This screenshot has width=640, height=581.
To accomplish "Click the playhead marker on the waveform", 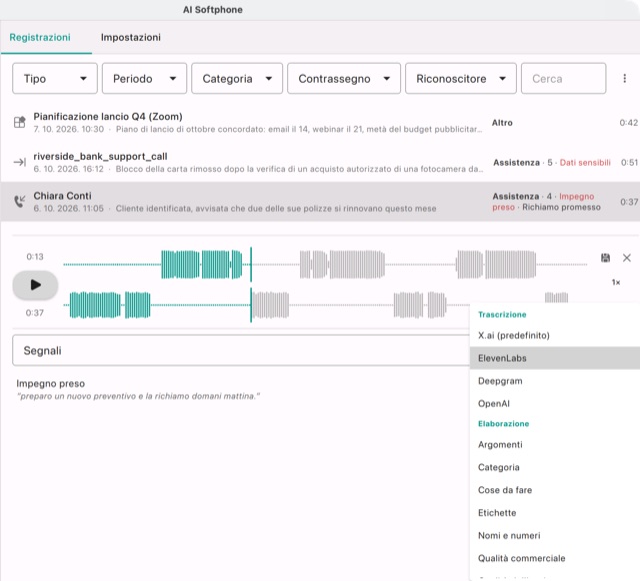I will [251, 284].
